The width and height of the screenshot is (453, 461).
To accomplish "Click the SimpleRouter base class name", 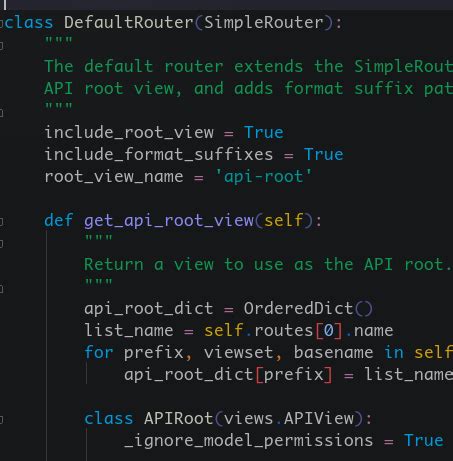I will [263, 23].
